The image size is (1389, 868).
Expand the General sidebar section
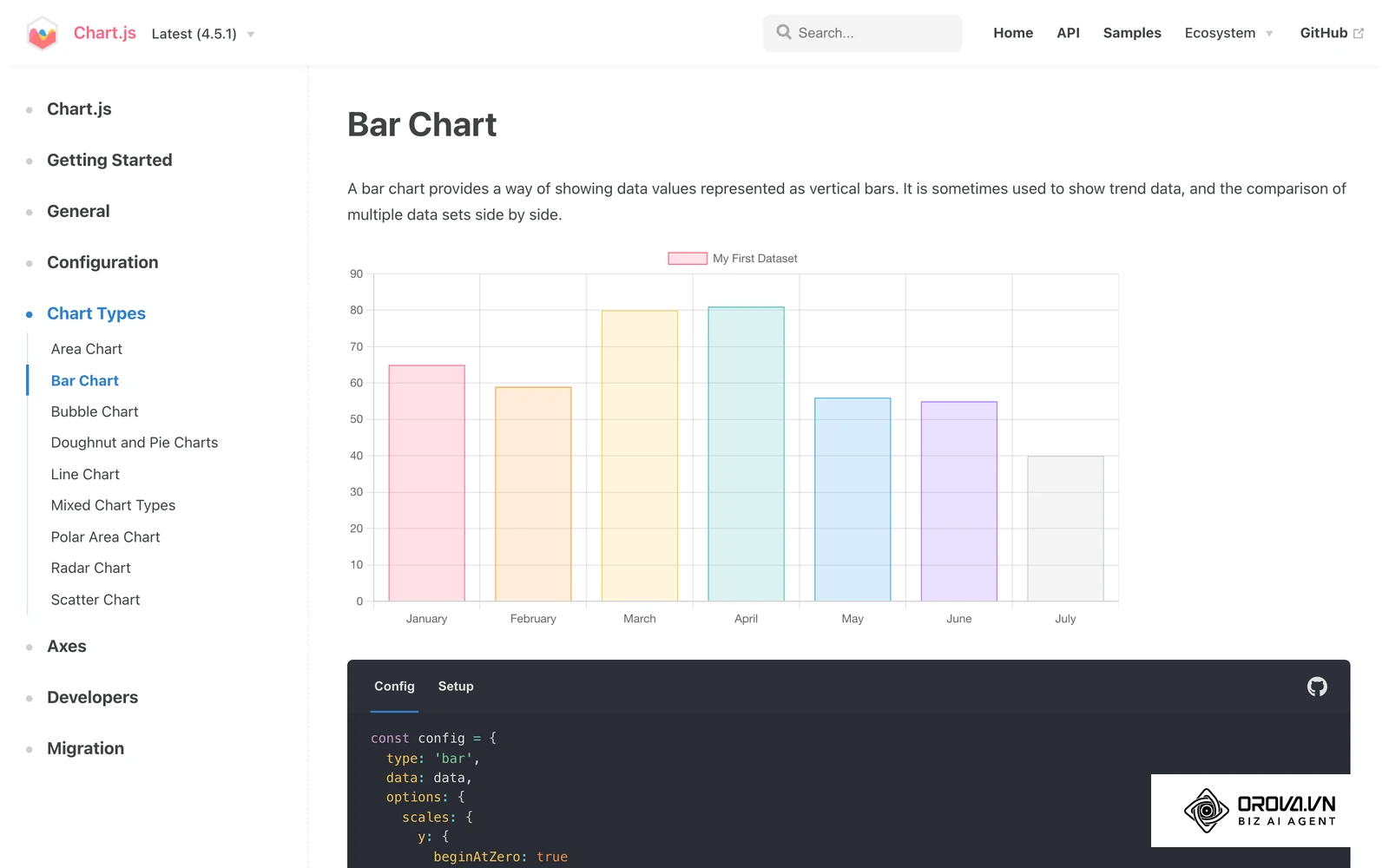coord(78,211)
